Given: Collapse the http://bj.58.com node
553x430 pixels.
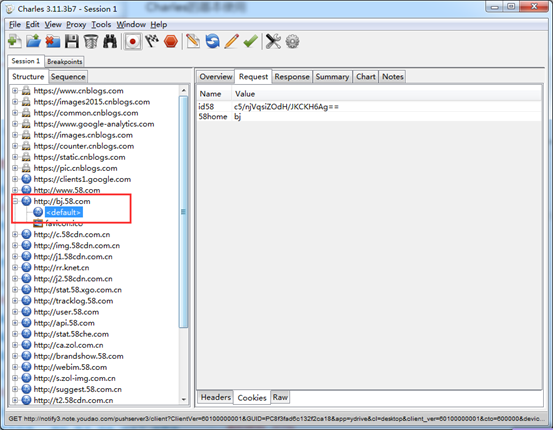Looking at the screenshot, I should tap(15, 201).
